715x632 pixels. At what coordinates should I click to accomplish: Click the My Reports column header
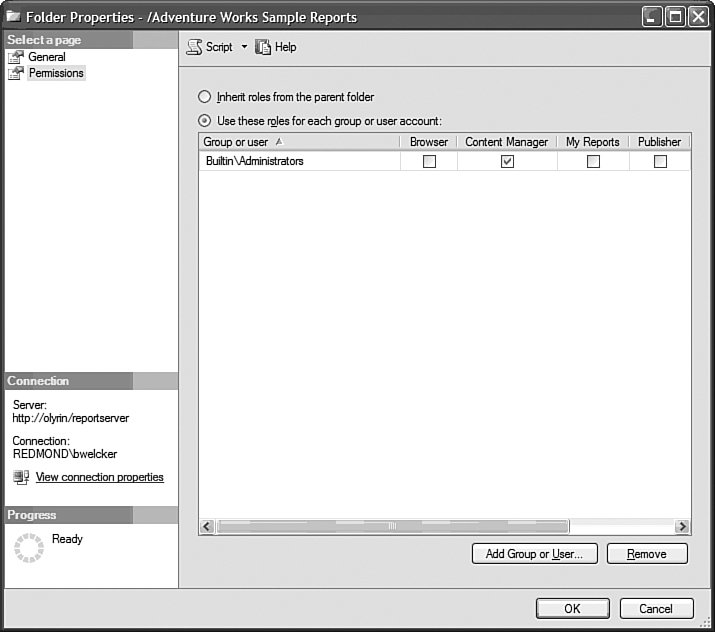[593, 142]
